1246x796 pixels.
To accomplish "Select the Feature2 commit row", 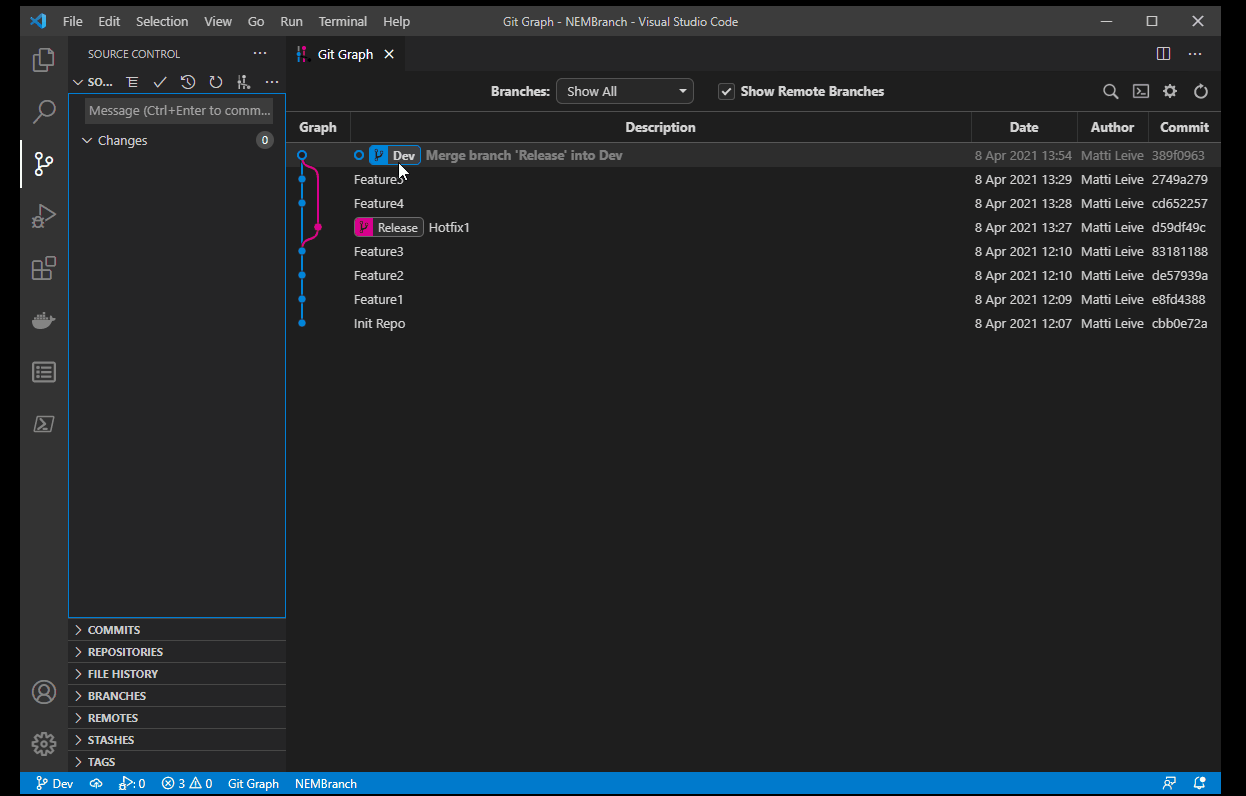I will coord(753,275).
